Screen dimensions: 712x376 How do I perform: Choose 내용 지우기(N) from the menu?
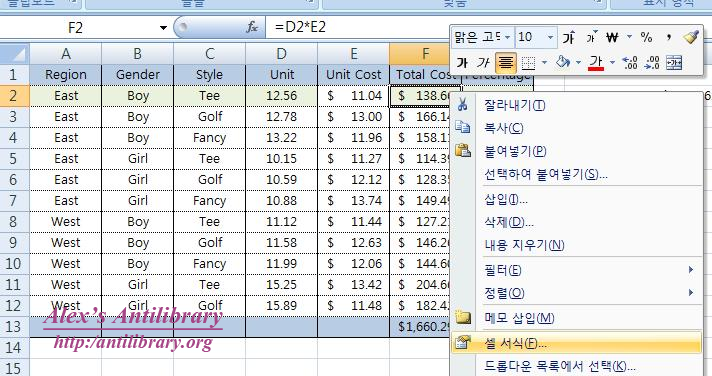coord(577,245)
